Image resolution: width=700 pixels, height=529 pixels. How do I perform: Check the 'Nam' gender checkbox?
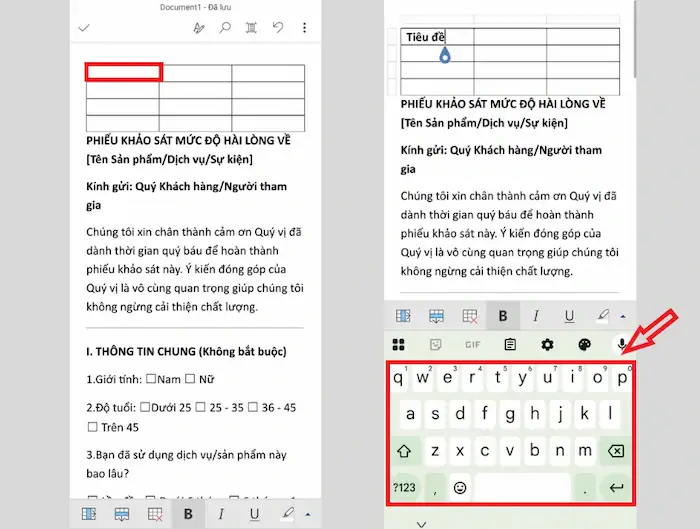[x=151, y=379]
